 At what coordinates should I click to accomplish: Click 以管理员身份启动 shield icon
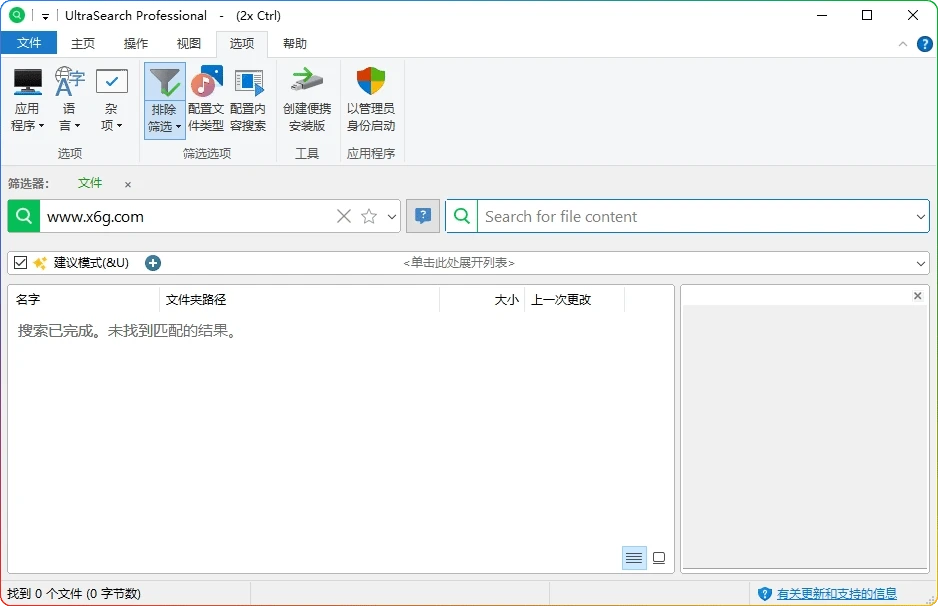coord(371,81)
